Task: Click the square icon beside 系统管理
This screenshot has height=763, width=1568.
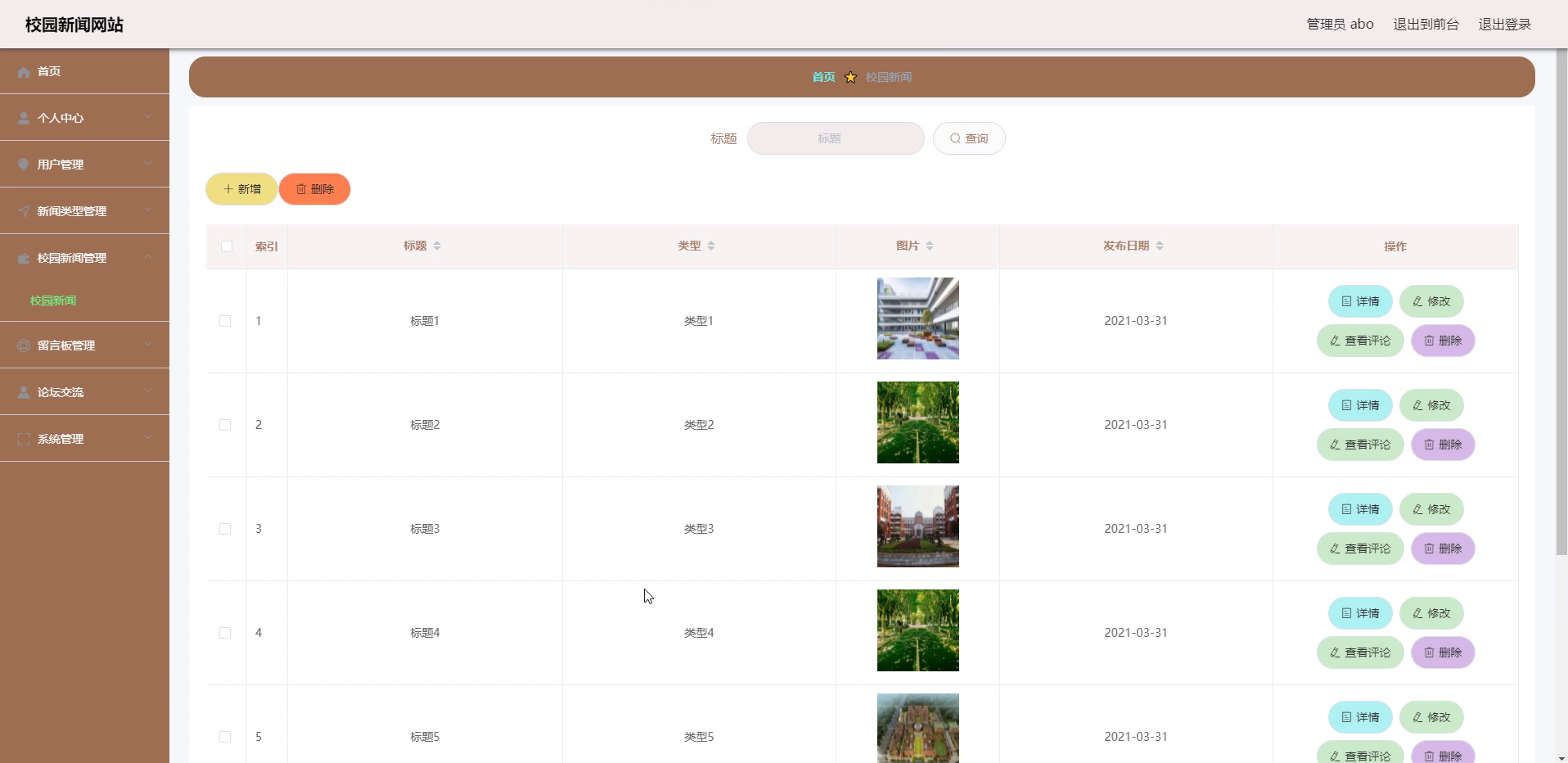Action: (x=24, y=439)
